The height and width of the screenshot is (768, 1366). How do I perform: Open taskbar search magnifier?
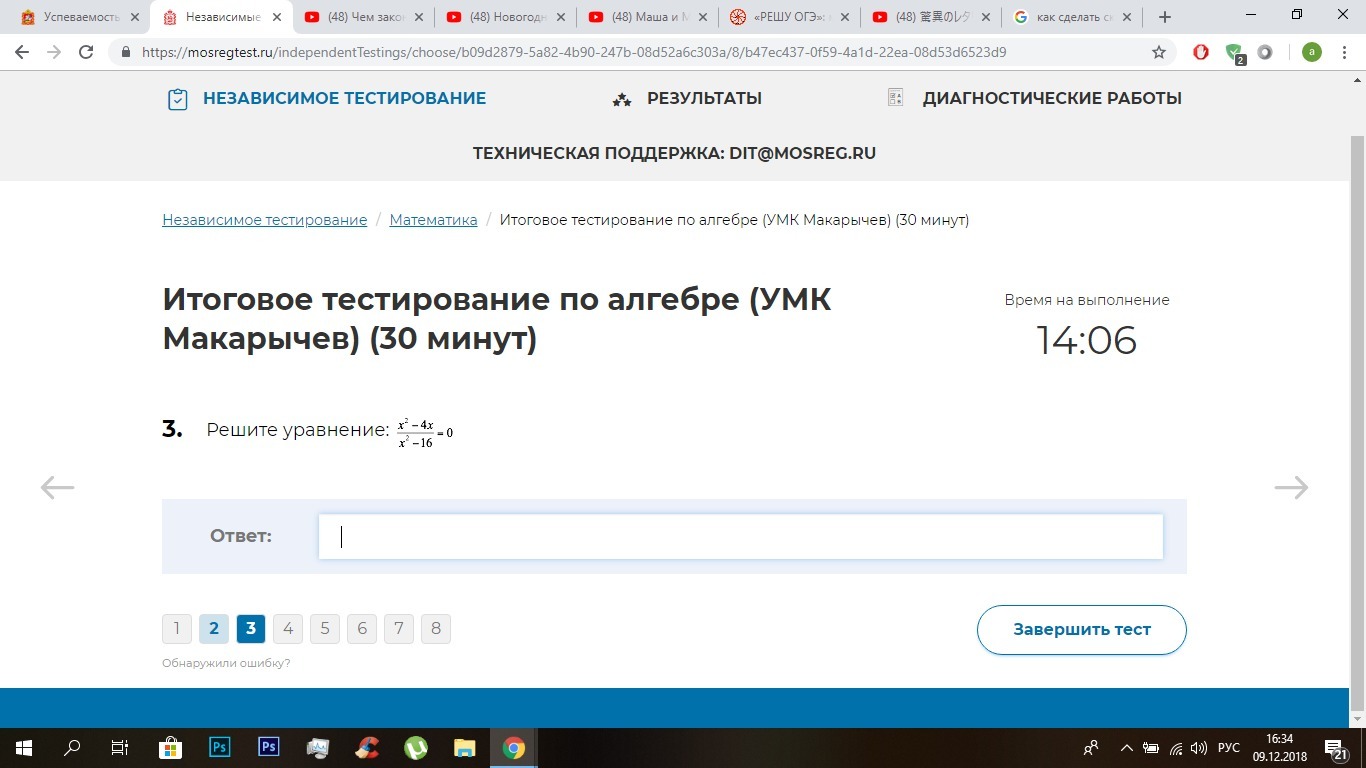72,748
